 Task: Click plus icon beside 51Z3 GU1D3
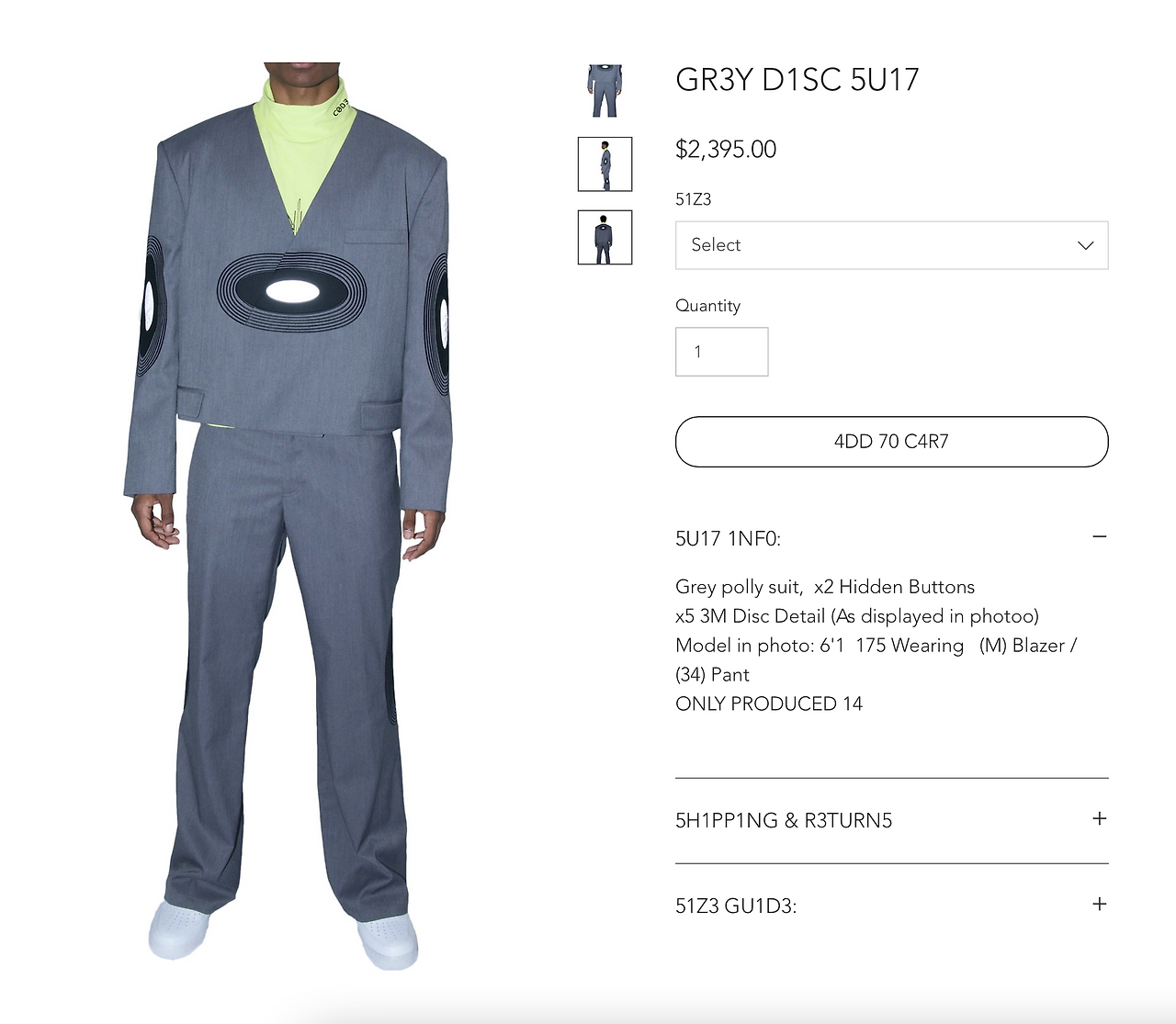pyautogui.click(x=1099, y=904)
